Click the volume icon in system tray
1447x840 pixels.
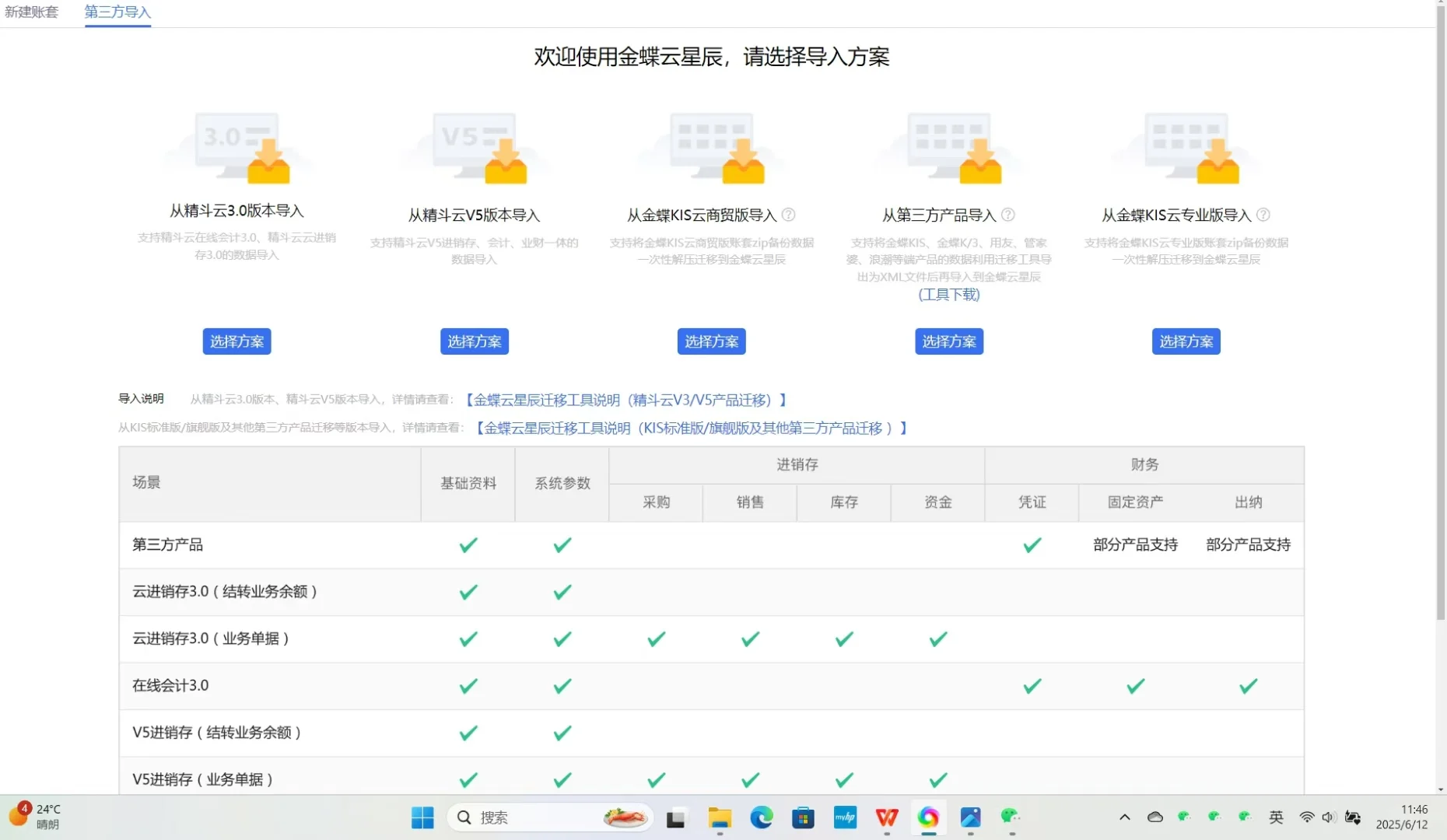(1329, 817)
